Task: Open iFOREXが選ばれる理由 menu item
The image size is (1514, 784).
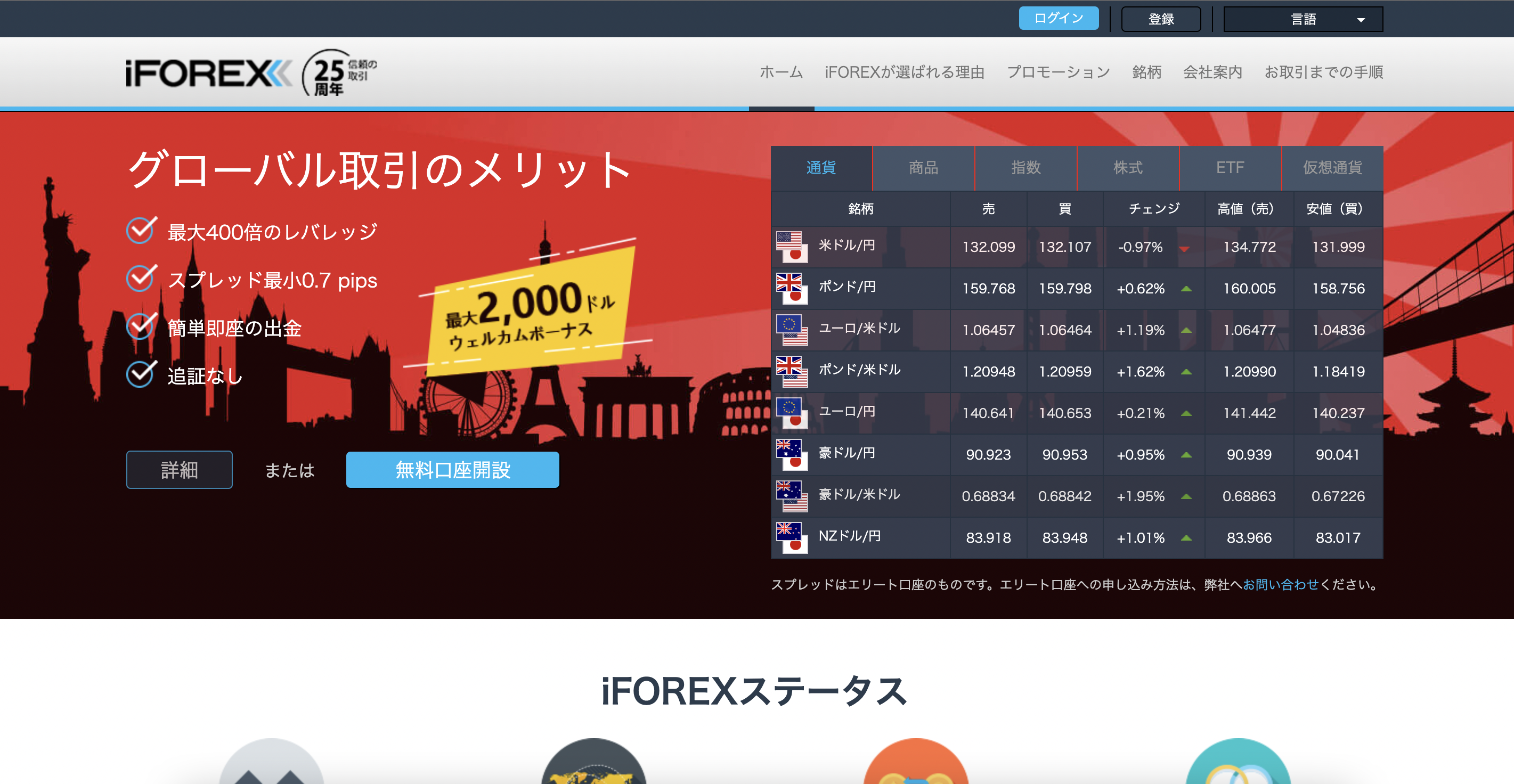Action: [905, 72]
